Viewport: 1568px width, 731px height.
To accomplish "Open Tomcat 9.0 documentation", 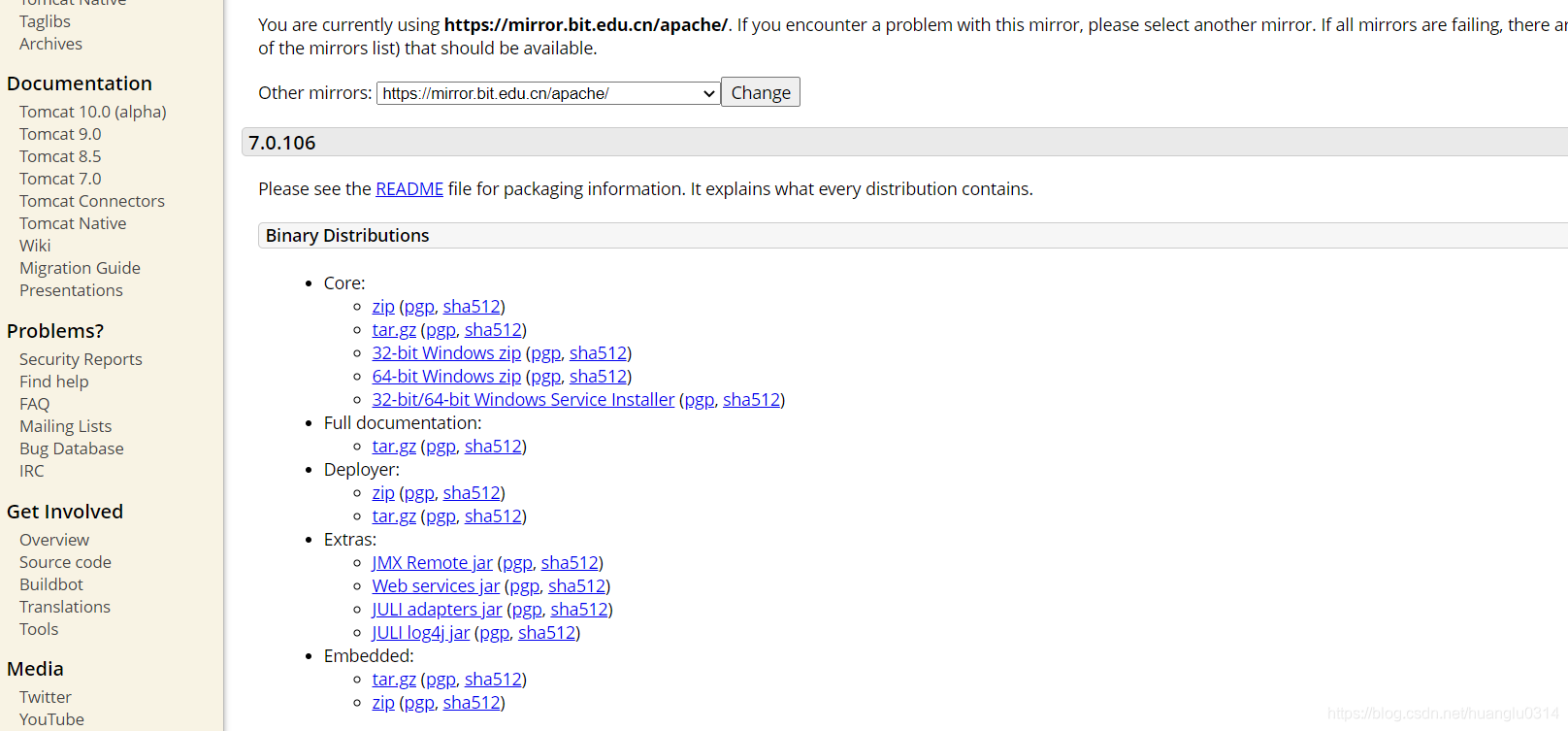I will pyautogui.click(x=60, y=134).
